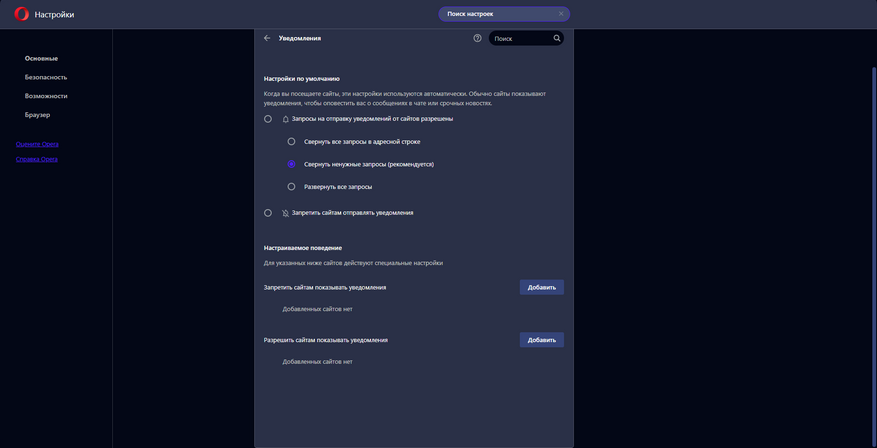
Task: Click Добавить for allowed notification sites
Action: click(541, 340)
